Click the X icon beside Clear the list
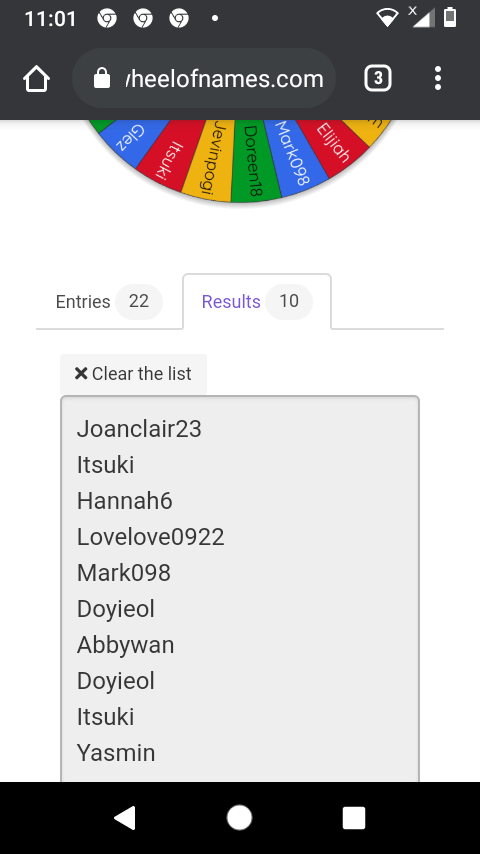 [81, 374]
